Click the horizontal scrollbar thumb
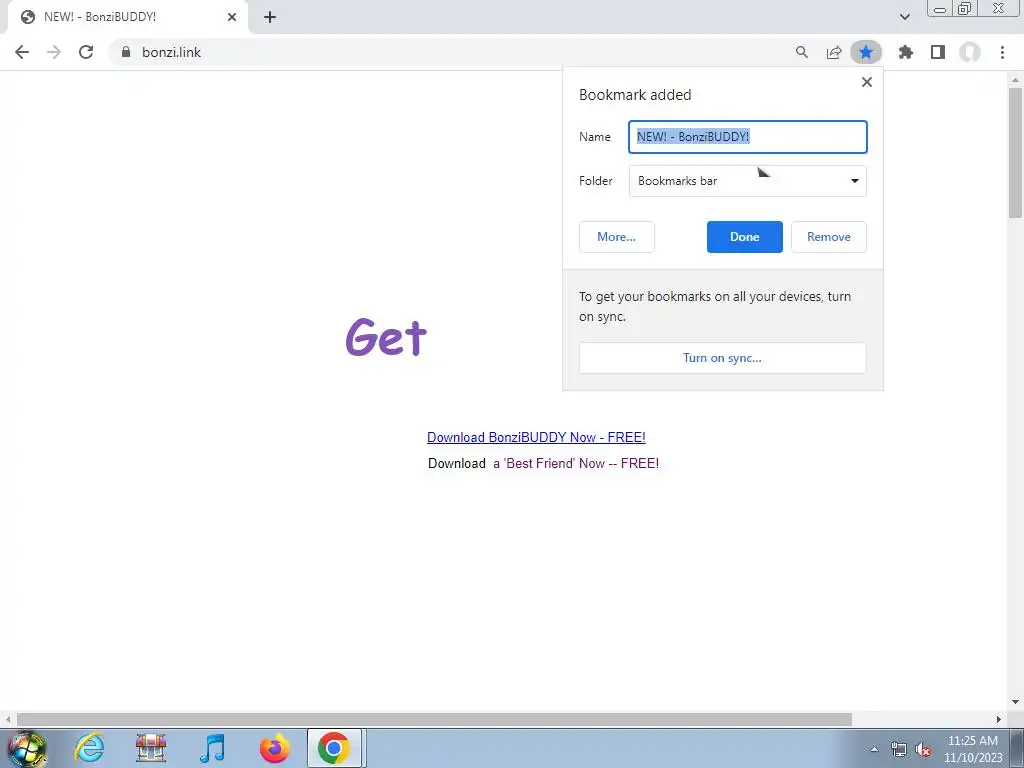 434,720
